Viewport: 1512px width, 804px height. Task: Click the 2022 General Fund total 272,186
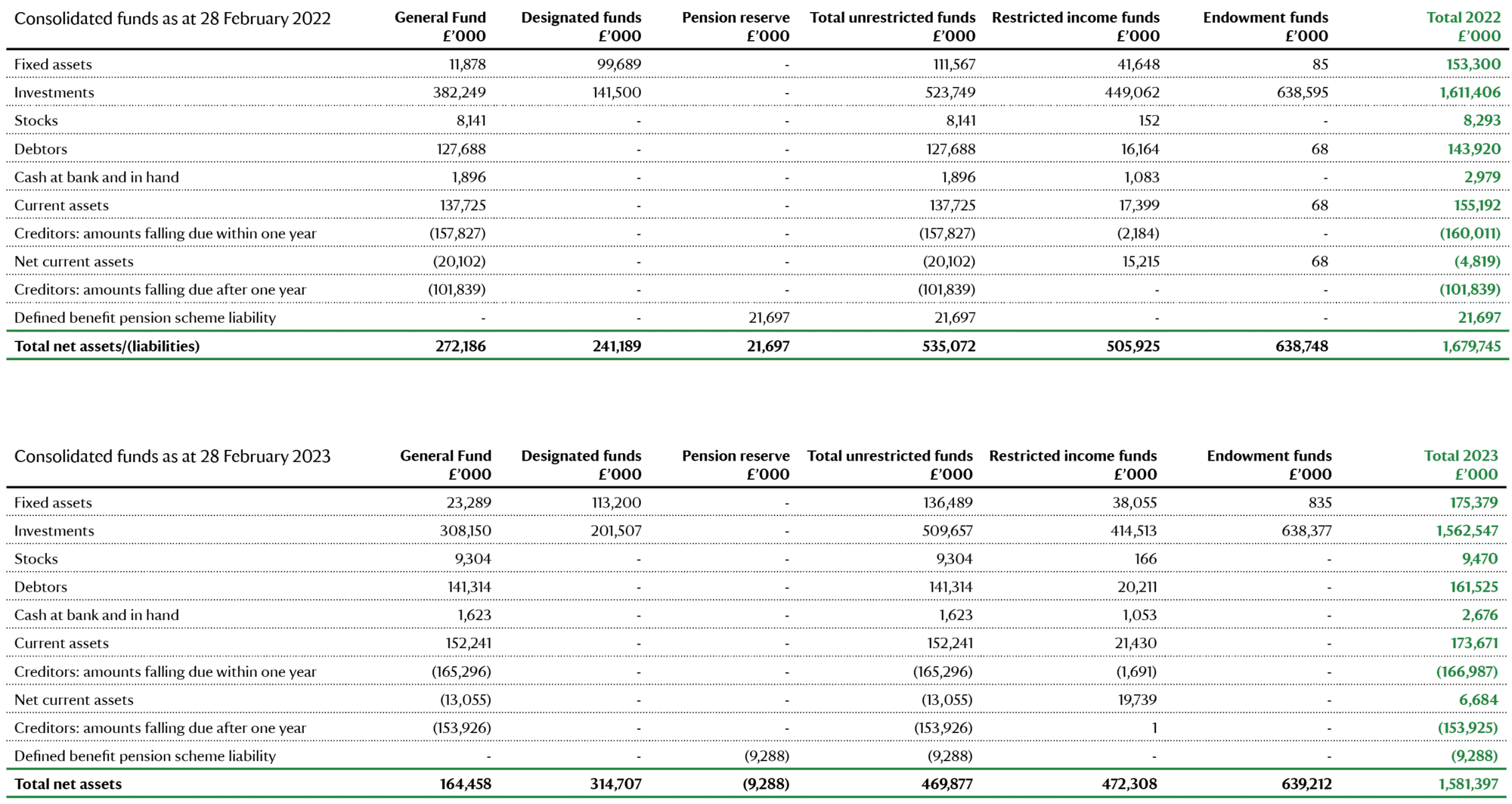point(460,346)
